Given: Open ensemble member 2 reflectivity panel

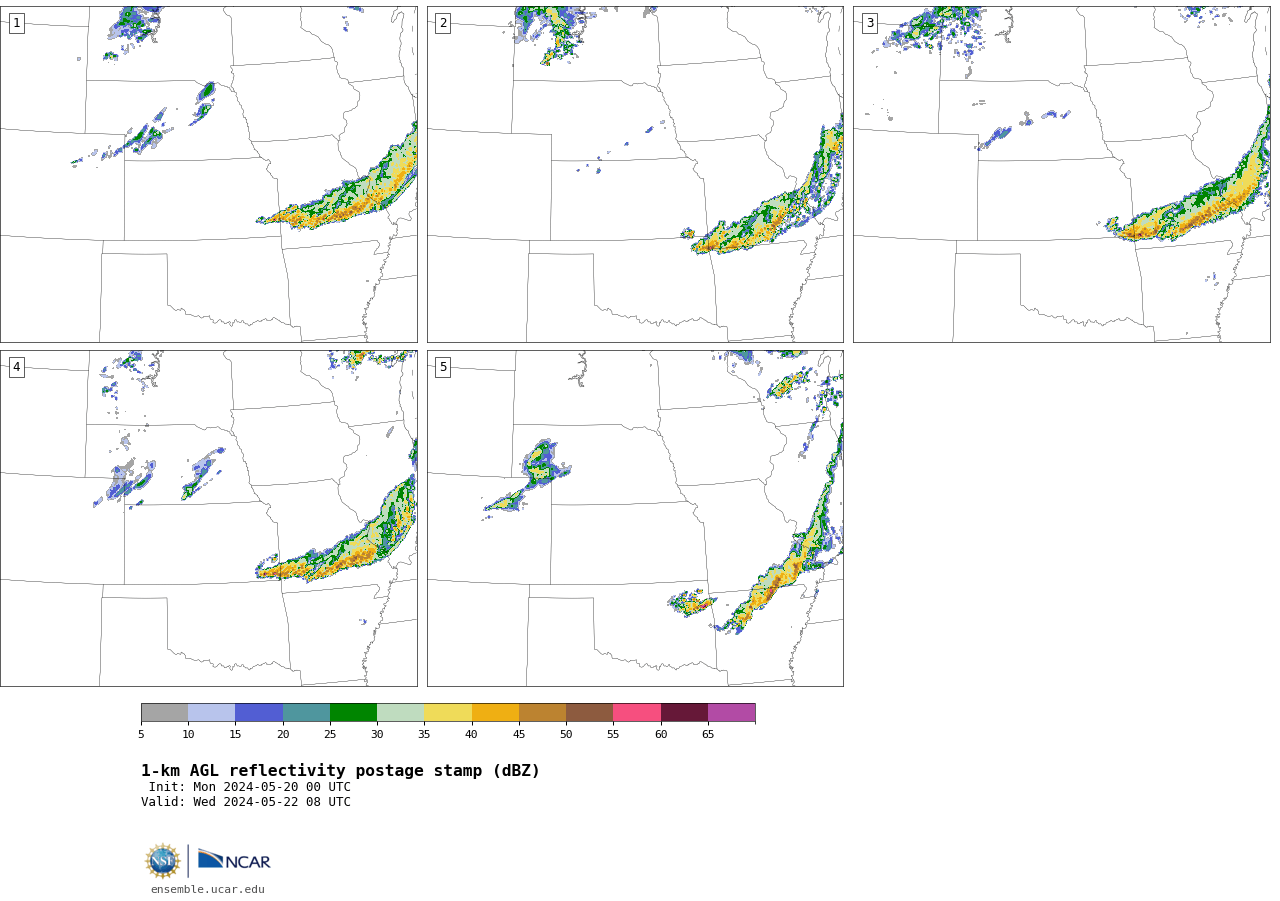Looking at the screenshot, I should (x=635, y=174).
